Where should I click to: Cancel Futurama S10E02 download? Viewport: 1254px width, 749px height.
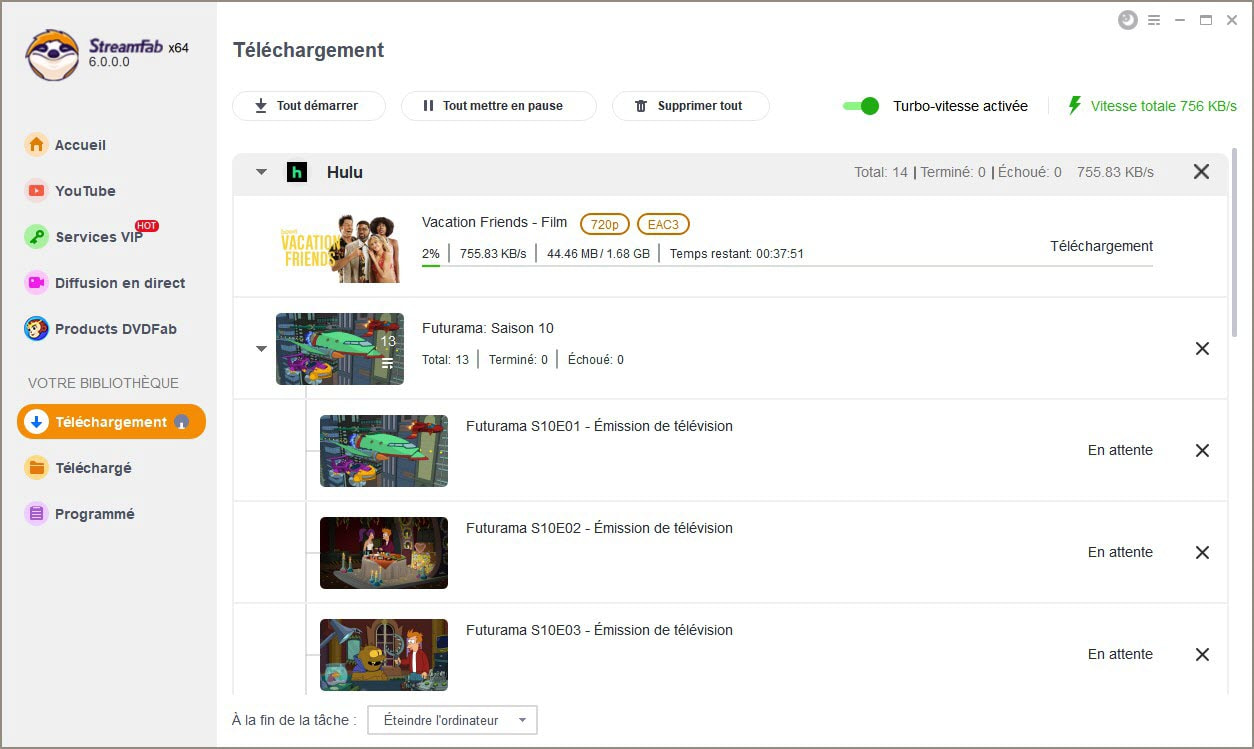pos(1202,552)
